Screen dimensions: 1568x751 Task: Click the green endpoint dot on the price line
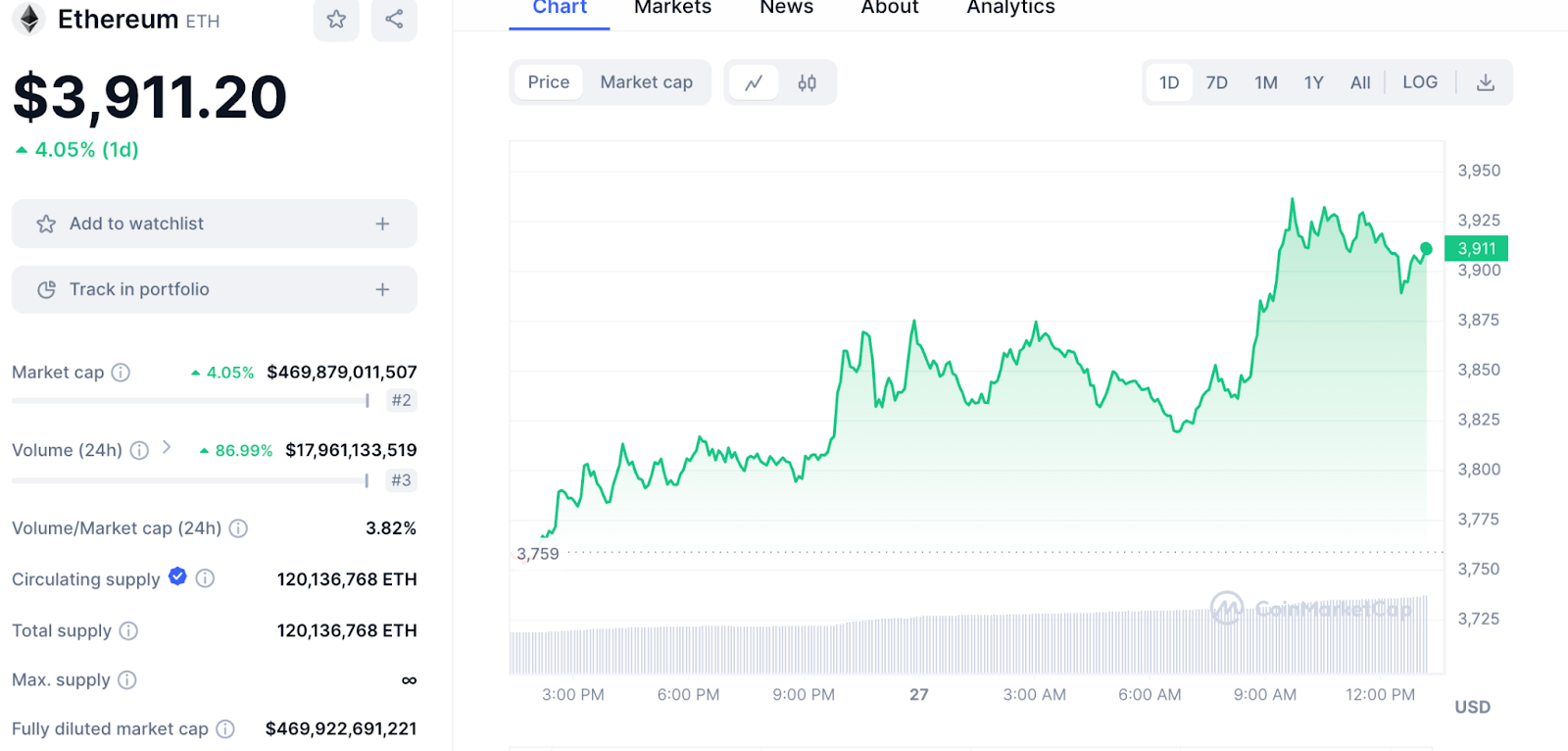1426,249
